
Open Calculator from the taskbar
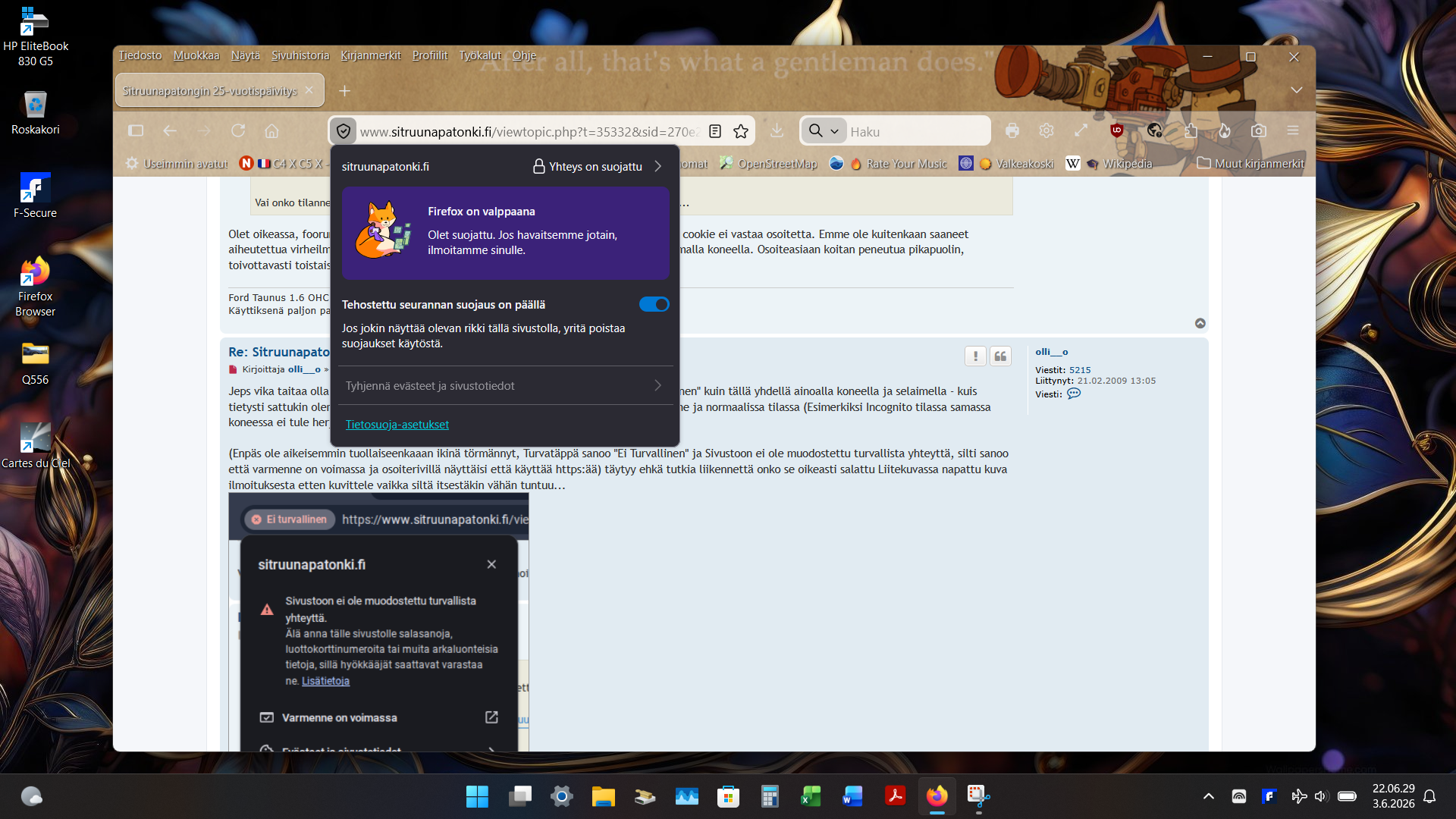pyautogui.click(x=770, y=796)
